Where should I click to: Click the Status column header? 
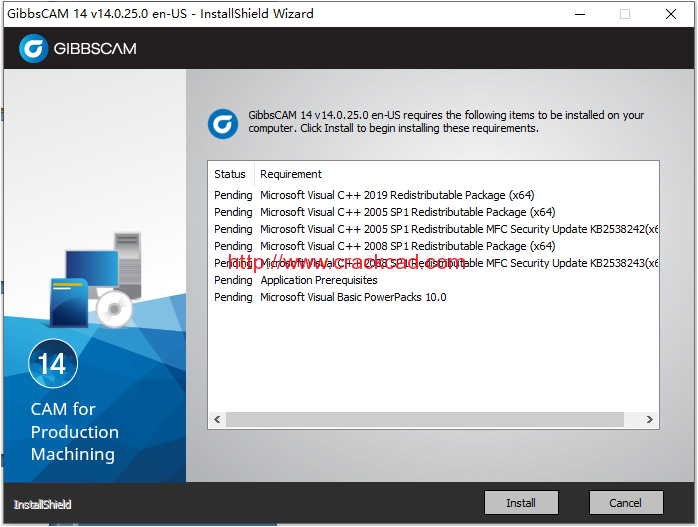(x=230, y=174)
